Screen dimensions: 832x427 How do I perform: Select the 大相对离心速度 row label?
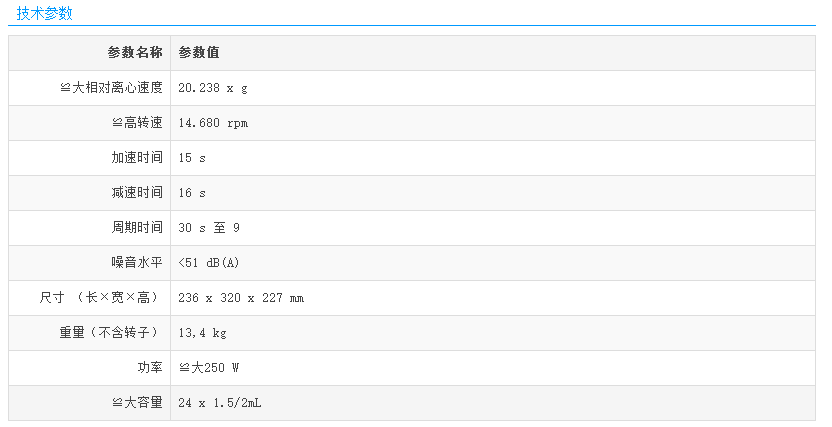pyautogui.click(x=111, y=88)
